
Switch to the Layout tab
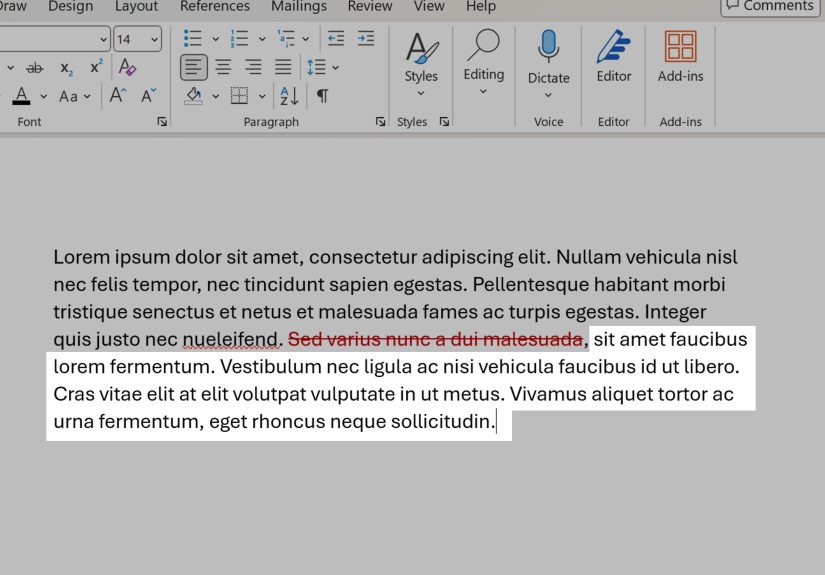(x=136, y=6)
